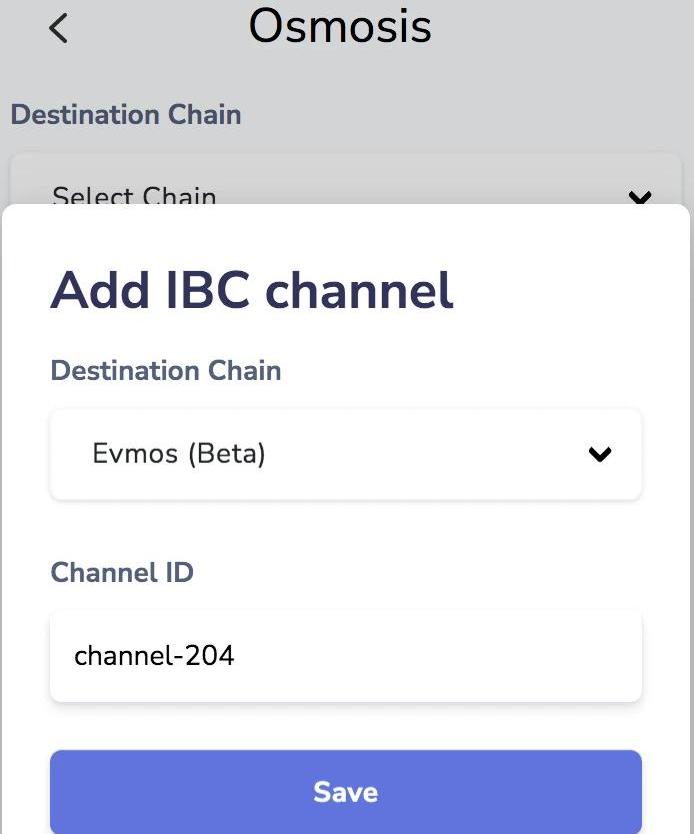694x834 pixels.
Task: Open the Evmos (Beta) destination chain dropdown
Action: [x=345, y=454]
